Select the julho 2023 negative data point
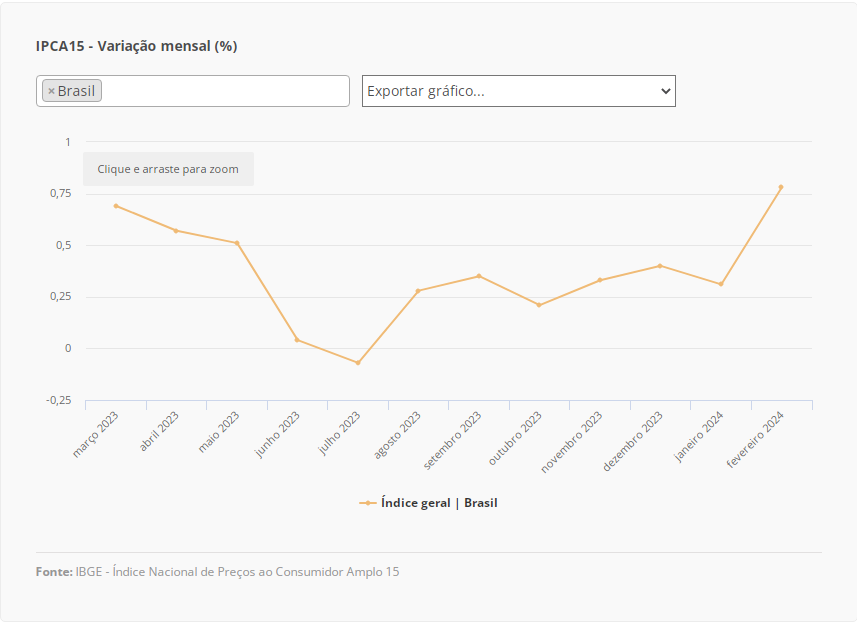Screen dimensions: 857x624 coord(358,363)
